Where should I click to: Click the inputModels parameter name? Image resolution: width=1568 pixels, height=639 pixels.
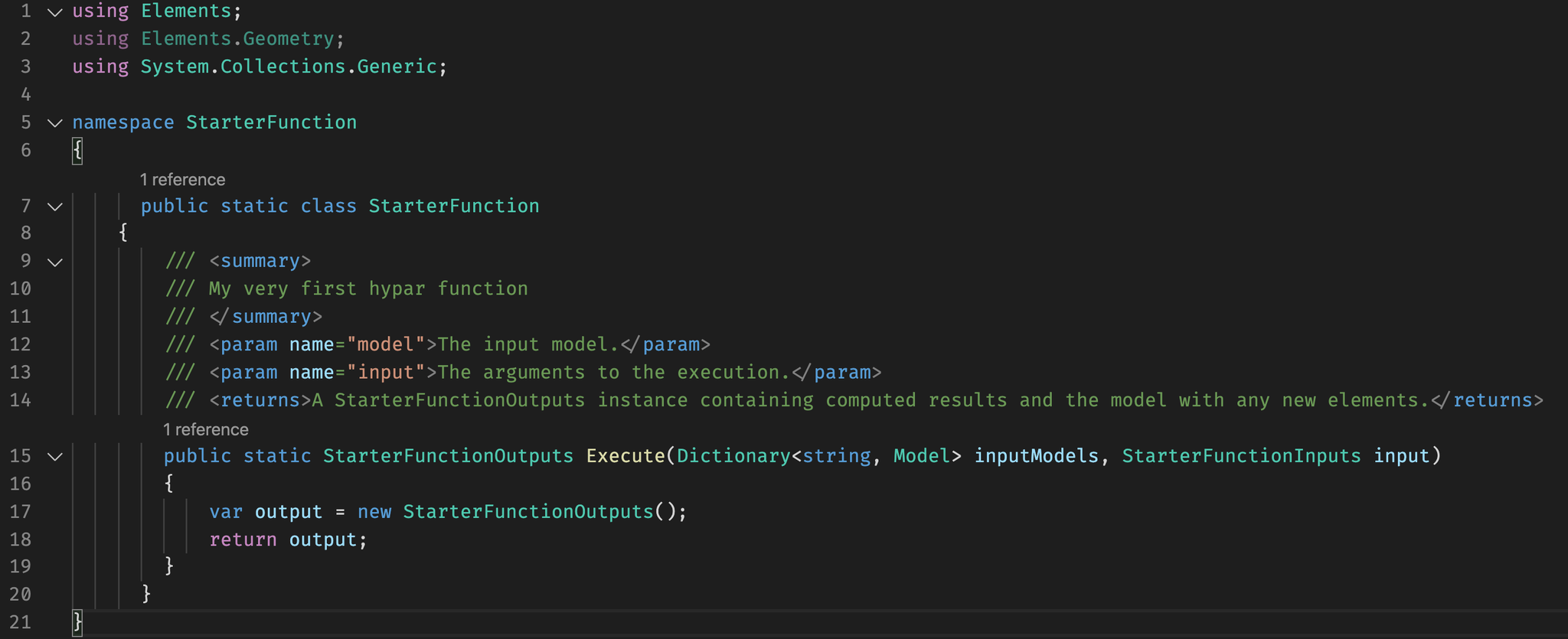[x=1036, y=456]
